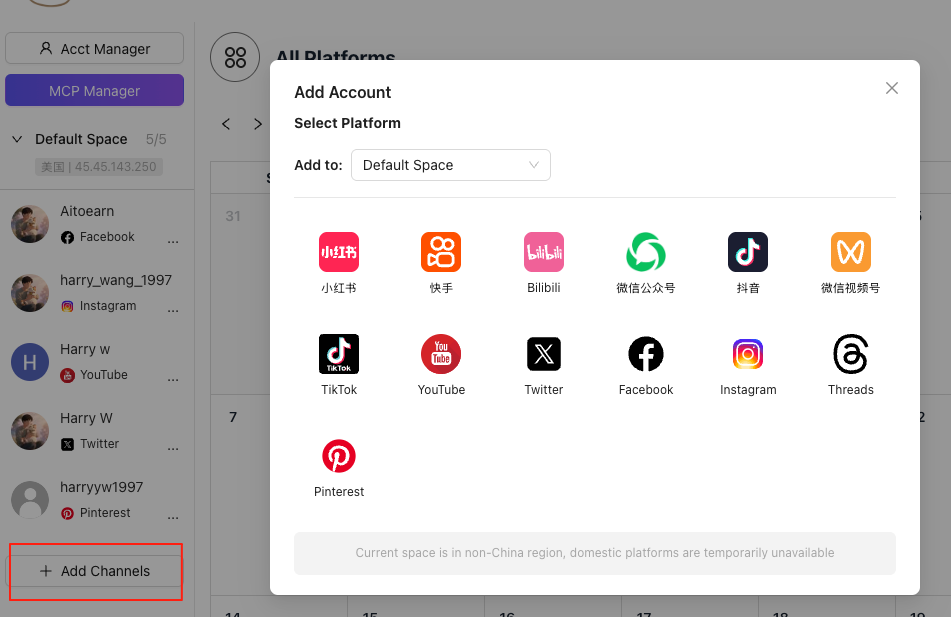The image size is (951, 617).
Task: Click the non-China region notice text
Action: [x=594, y=553]
